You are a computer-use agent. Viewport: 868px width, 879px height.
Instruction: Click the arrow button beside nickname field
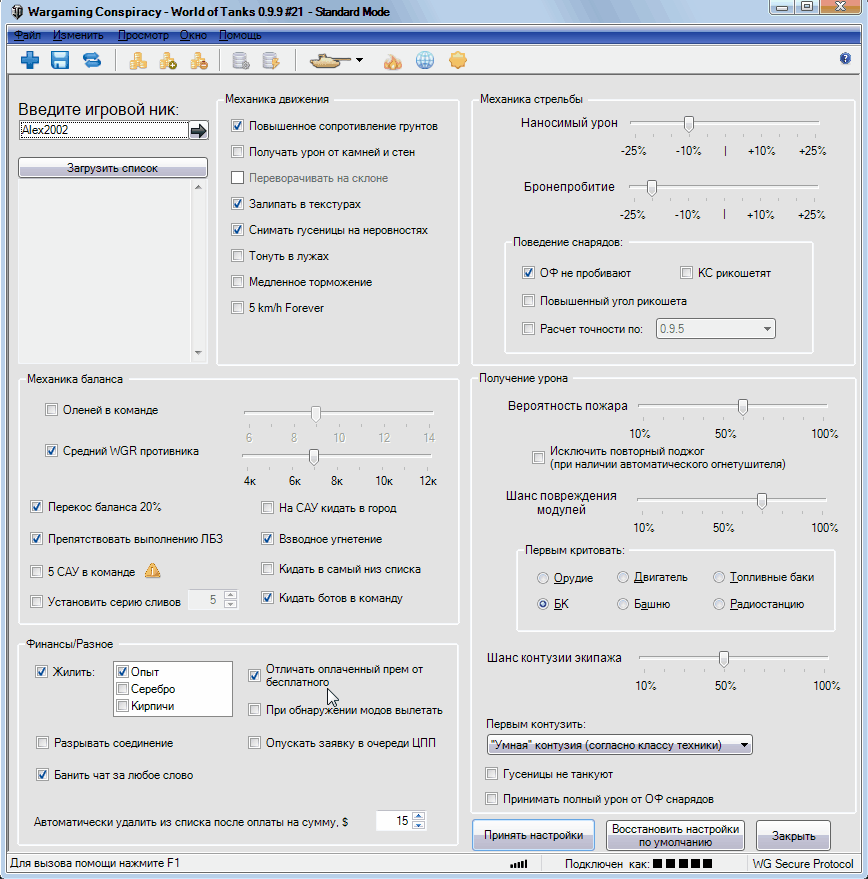coord(198,130)
